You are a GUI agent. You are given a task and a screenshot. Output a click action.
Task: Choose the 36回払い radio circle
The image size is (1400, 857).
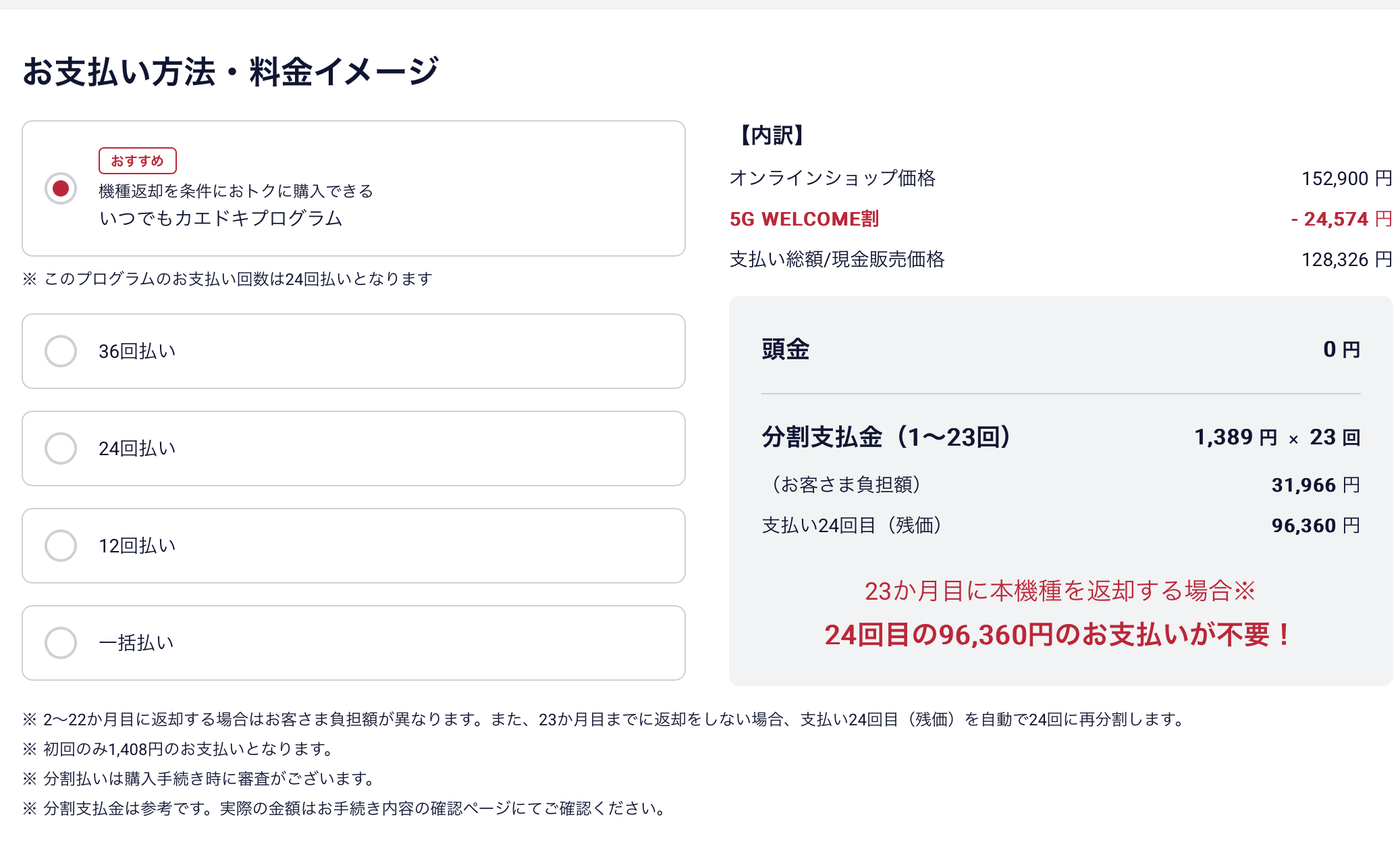point(61,351)
